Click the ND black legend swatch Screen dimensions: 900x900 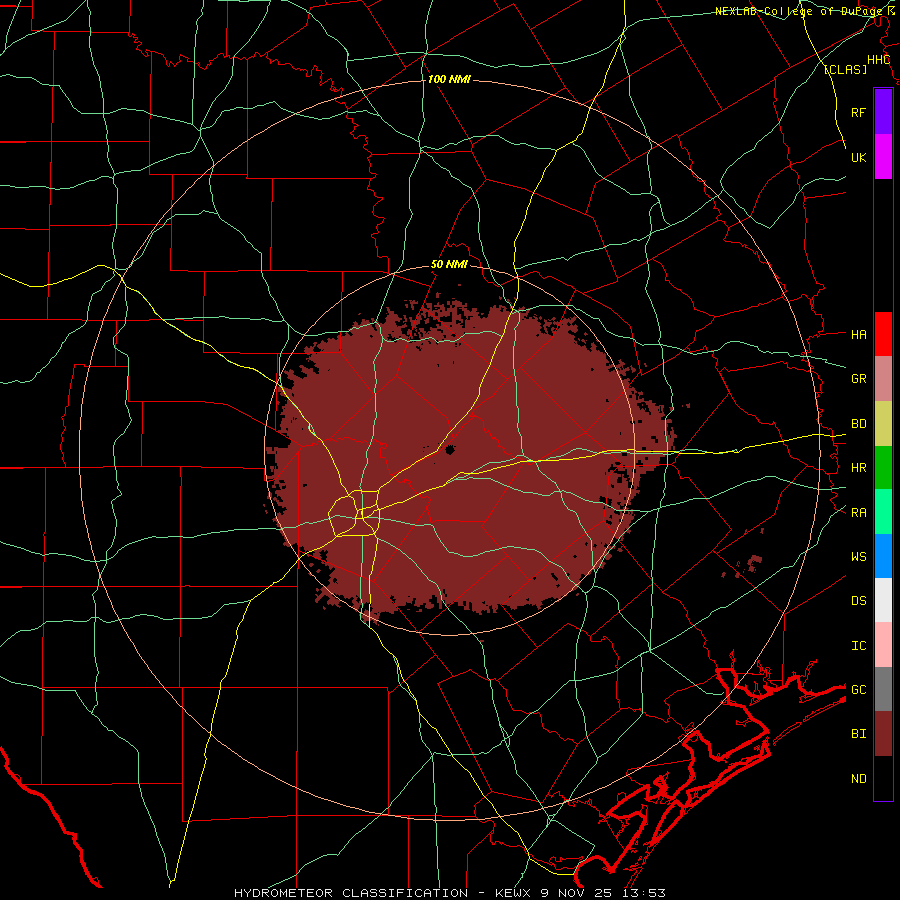tap(883, 778)
